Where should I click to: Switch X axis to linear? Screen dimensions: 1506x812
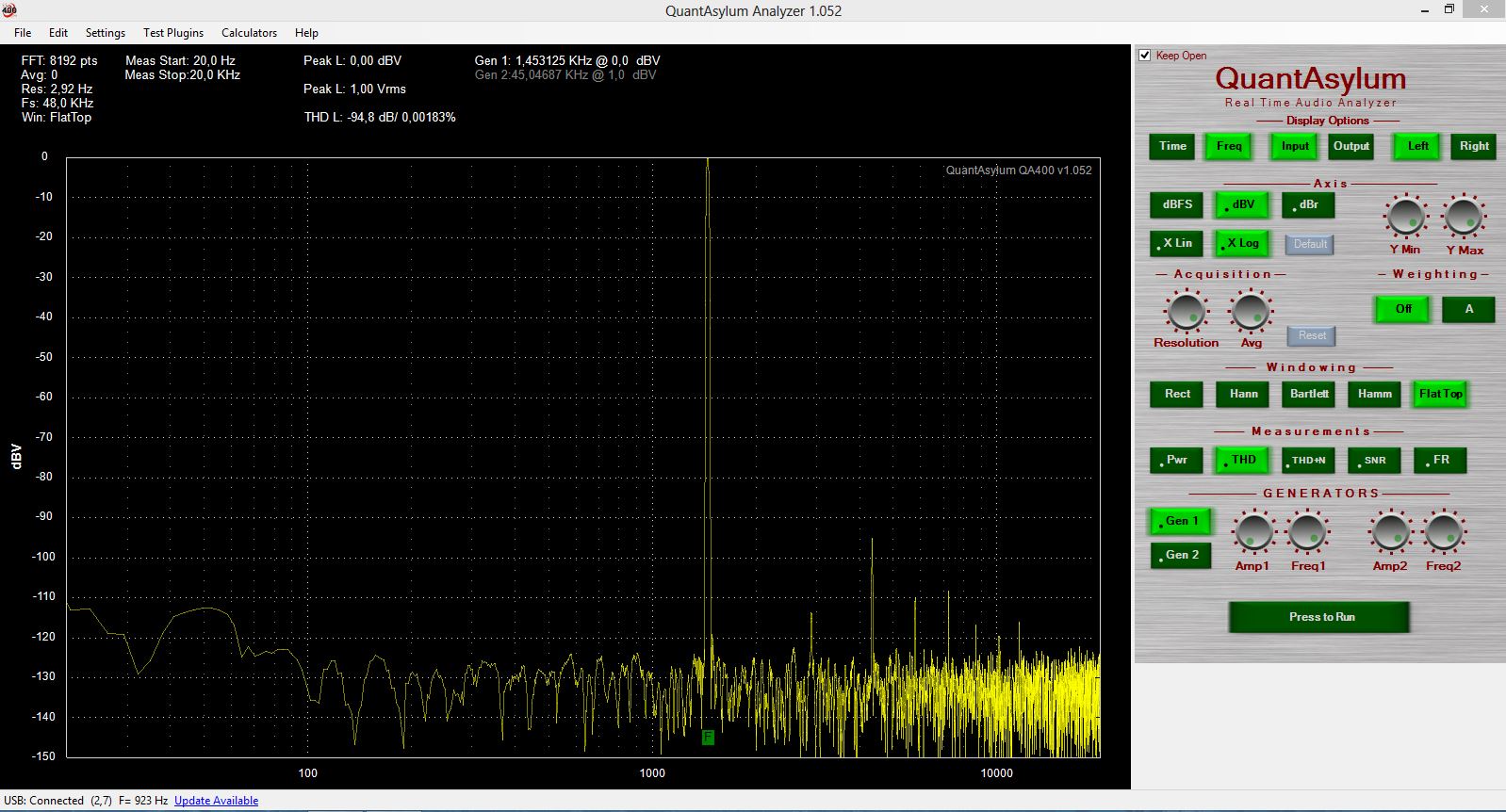click(x=1176, y=243)
